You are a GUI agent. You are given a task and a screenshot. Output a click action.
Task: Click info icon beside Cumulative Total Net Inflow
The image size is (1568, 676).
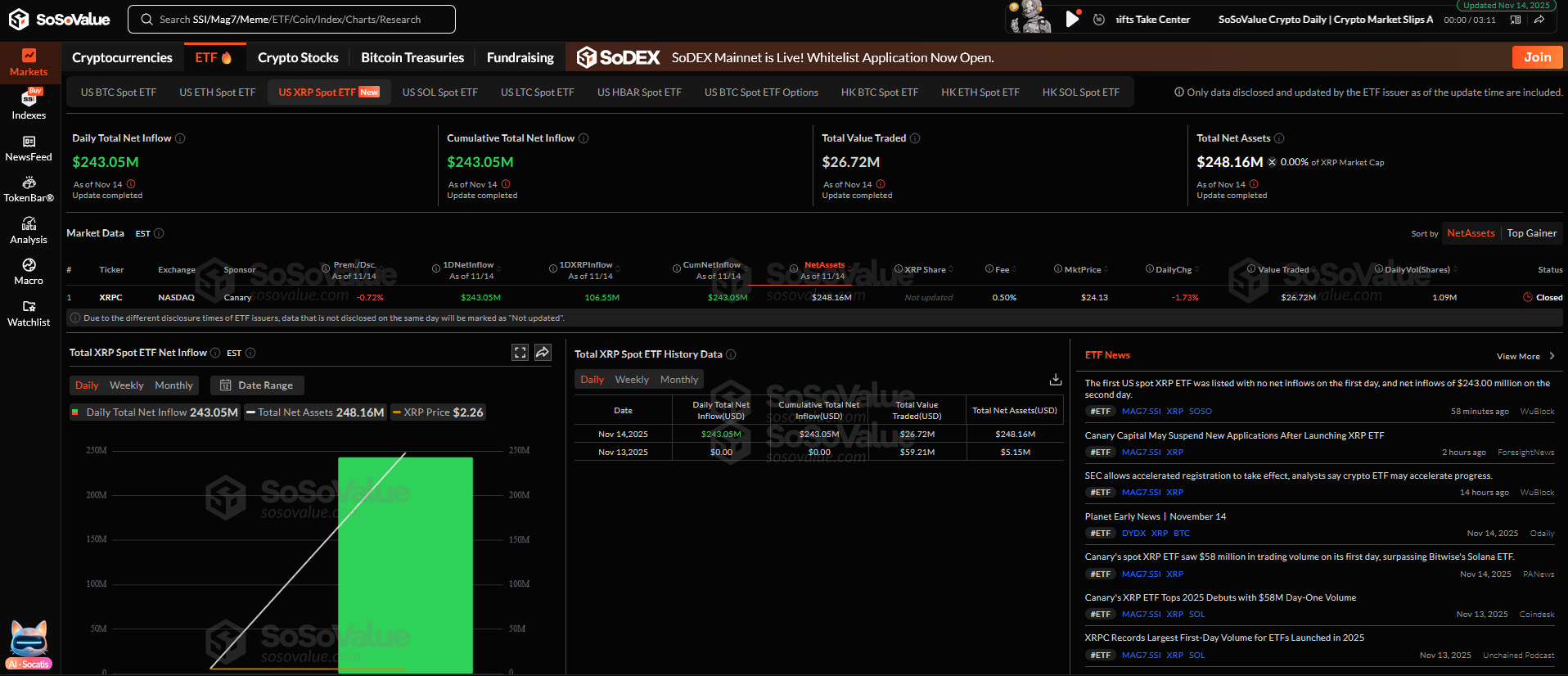click(583, 138)
